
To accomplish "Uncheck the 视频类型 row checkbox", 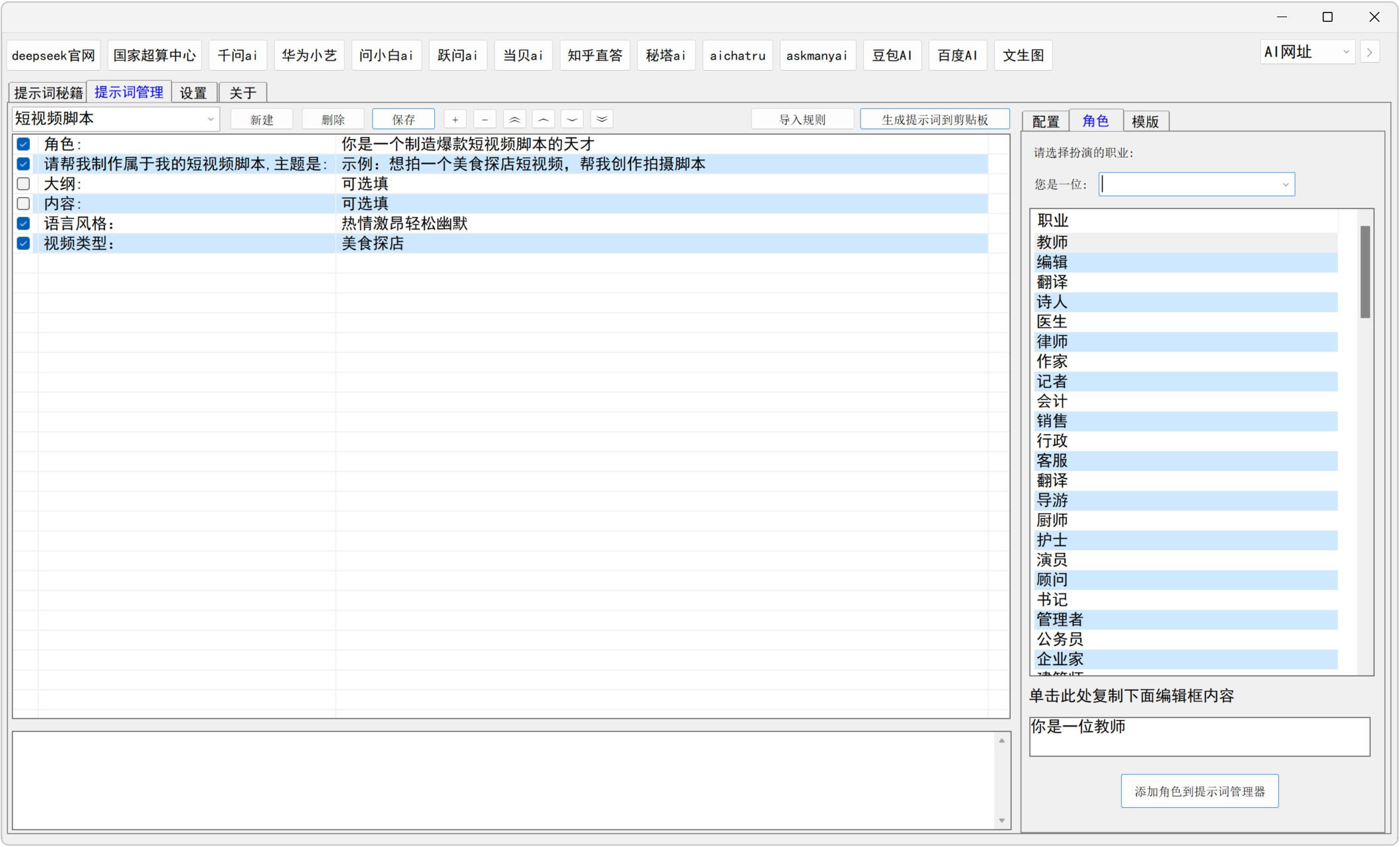I will point(24,243).
